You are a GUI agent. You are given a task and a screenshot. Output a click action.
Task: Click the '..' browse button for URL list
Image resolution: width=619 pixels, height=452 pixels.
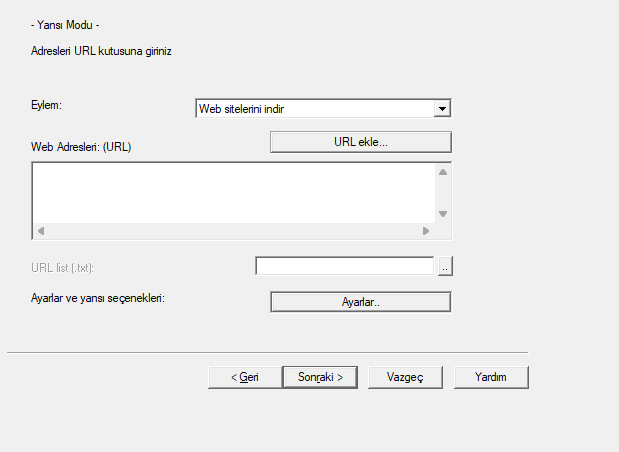tap(445, 266)
